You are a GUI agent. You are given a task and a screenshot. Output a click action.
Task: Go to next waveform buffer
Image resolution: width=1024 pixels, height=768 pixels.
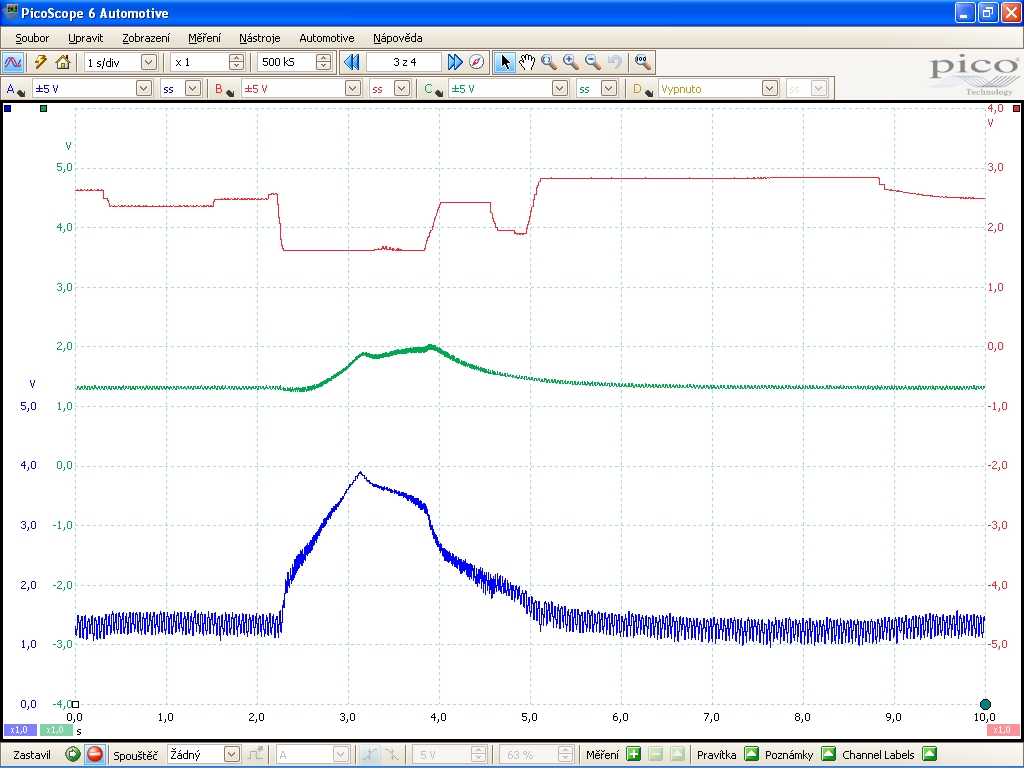pos(455,62)
